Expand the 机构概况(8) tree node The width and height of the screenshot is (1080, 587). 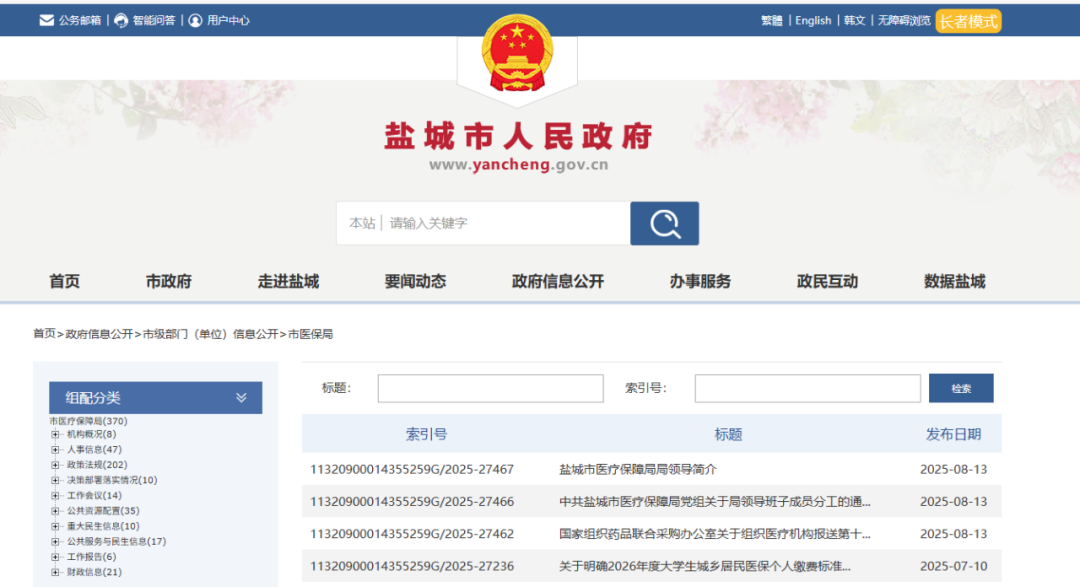tap(55, 434)
